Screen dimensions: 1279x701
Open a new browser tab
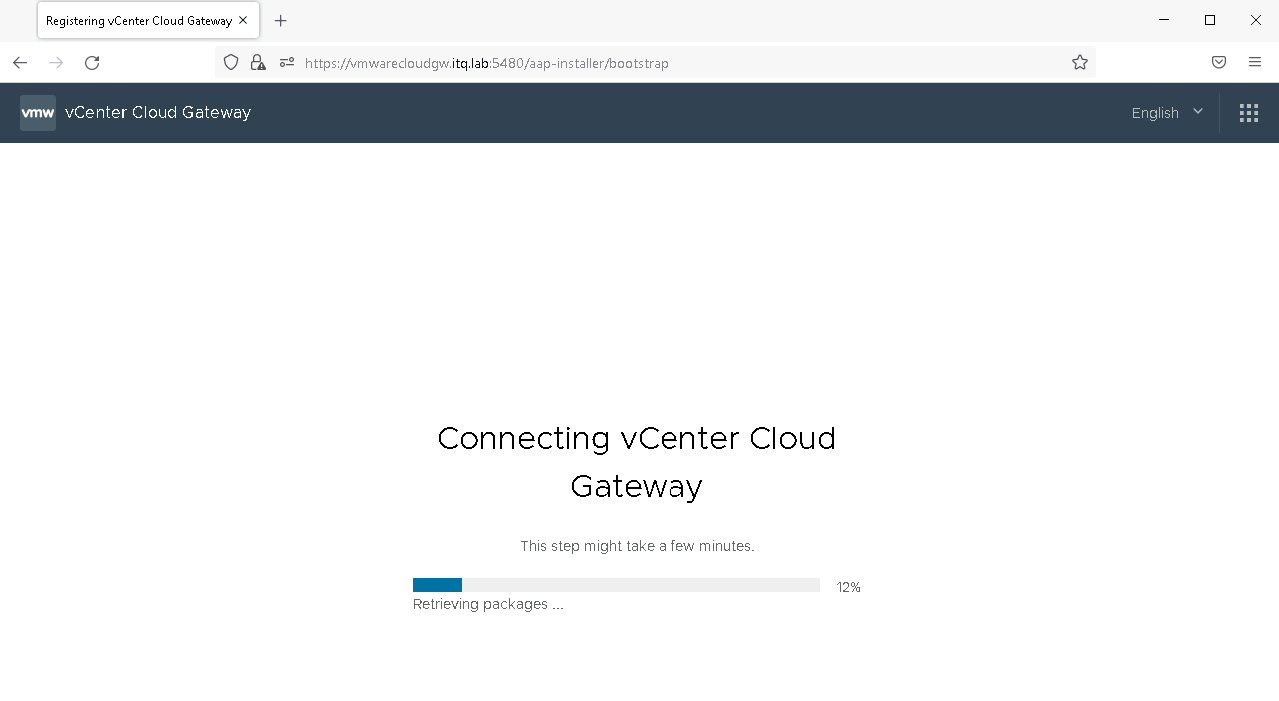click(281, 21)
